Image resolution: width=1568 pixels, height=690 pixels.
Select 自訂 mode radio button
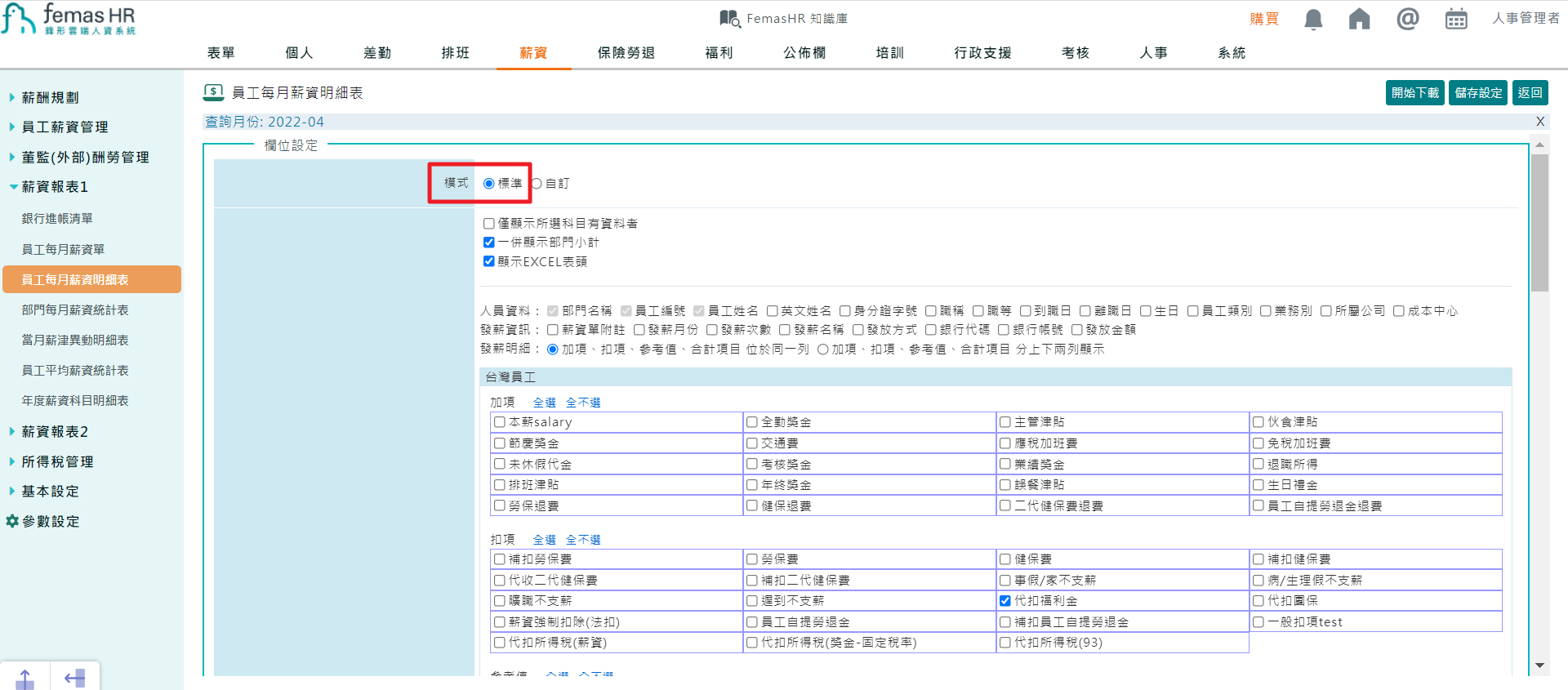coord(537,184)
